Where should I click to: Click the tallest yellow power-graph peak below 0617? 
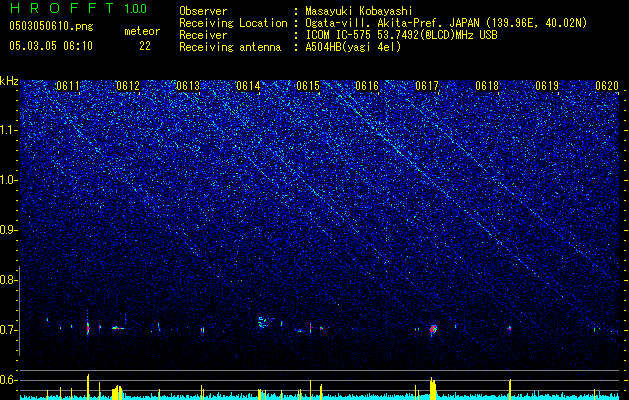pos(432,388)
